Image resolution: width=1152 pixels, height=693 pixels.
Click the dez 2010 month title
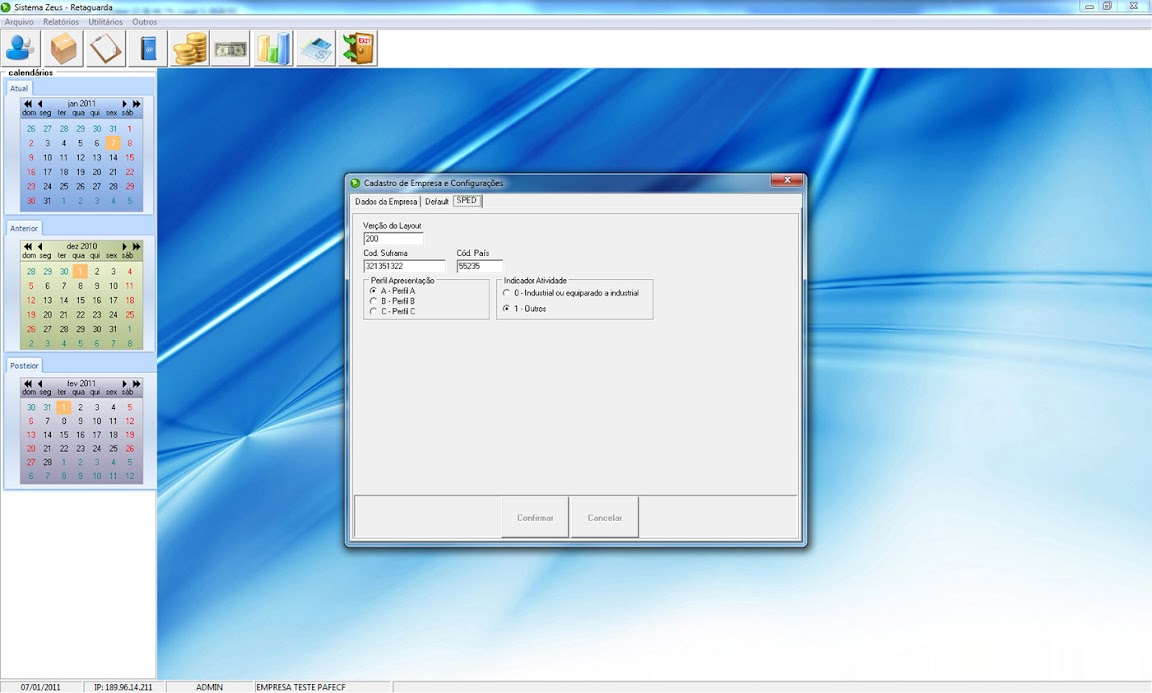(x=82, y=246)
